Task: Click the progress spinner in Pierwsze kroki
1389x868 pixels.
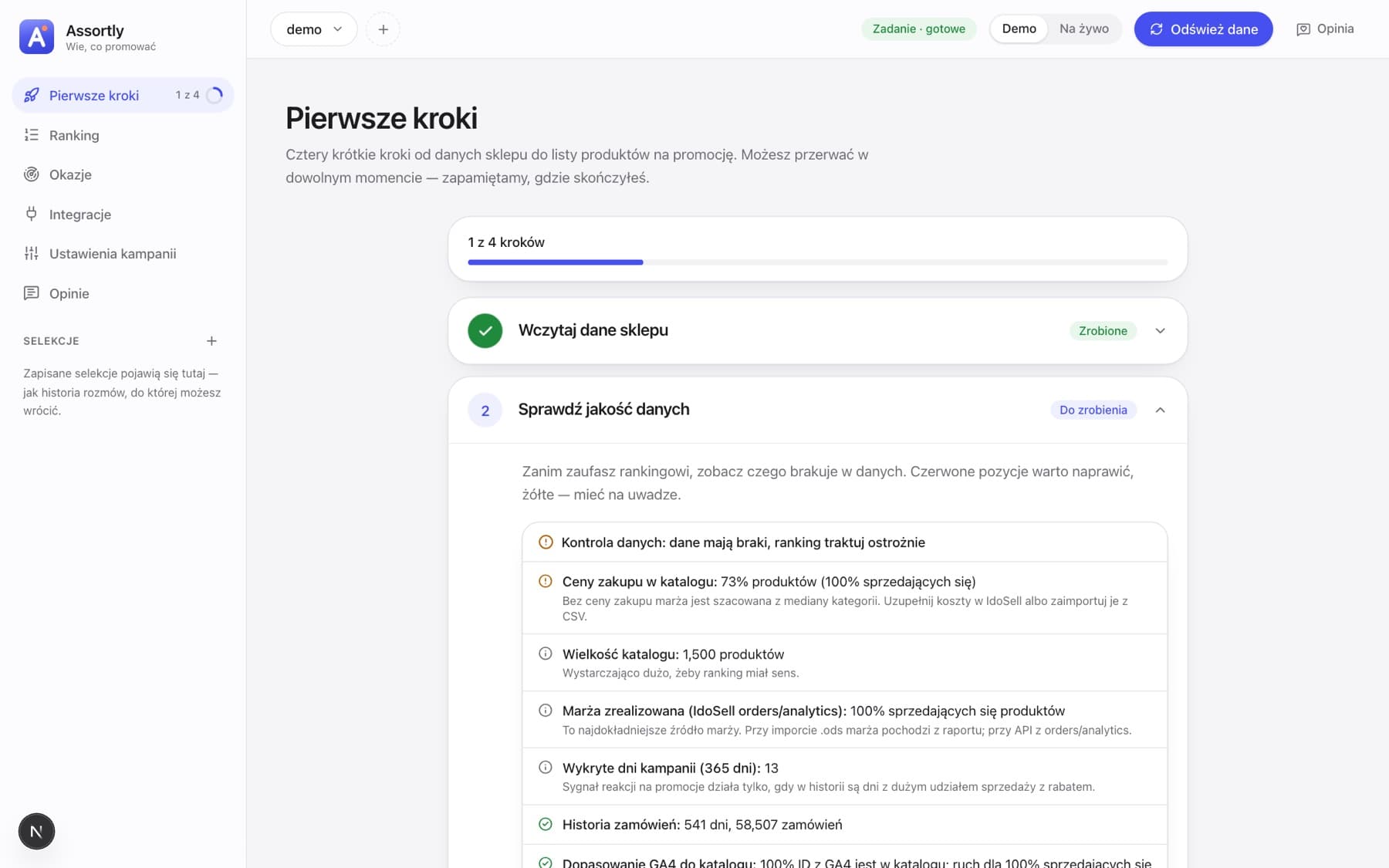Action: [215, 95]
